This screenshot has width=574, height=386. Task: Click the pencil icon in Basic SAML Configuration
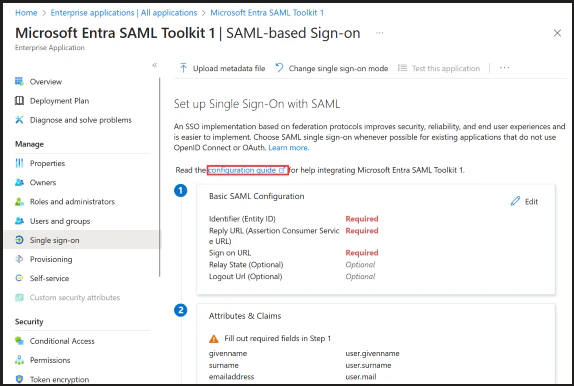pyautogui.click(x=515, y=201)
